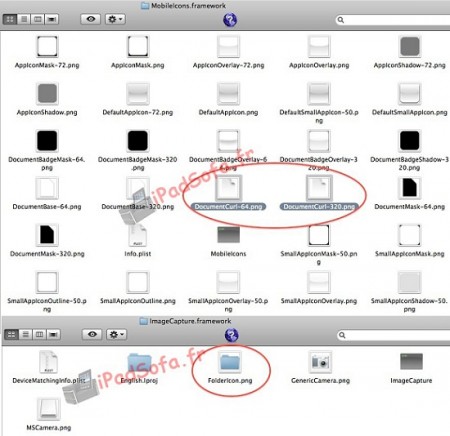
Task: Select the MSCamera.png file icon
Action: pyautogui.click(x=49, y=409)
